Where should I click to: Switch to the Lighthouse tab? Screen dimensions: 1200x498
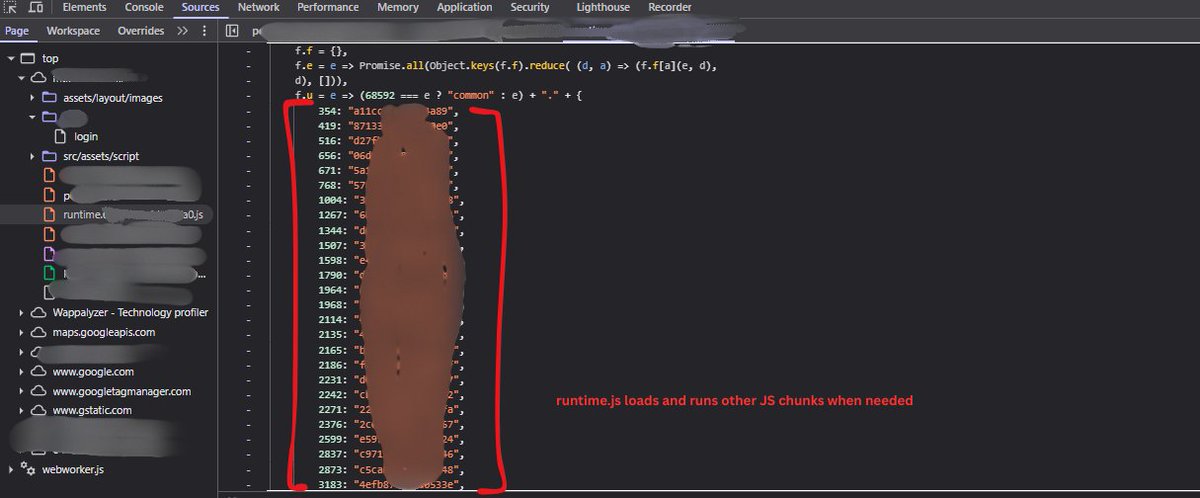click(x=605, y=7)
